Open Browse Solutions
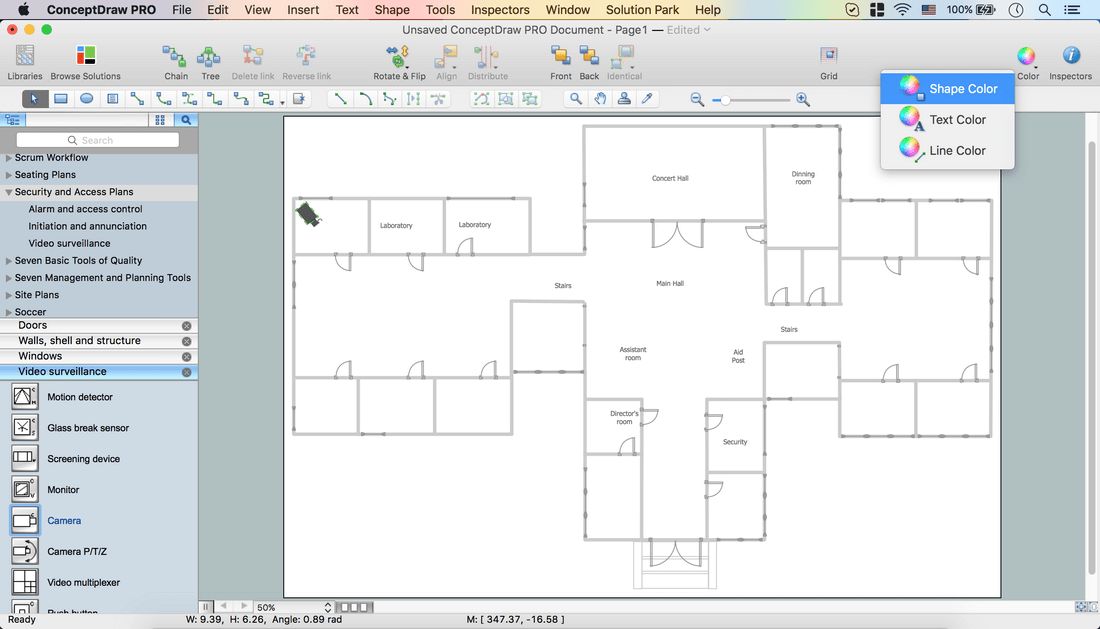Image resolution: width=1100 pixels, height=629 pixels. coord(86,61)
